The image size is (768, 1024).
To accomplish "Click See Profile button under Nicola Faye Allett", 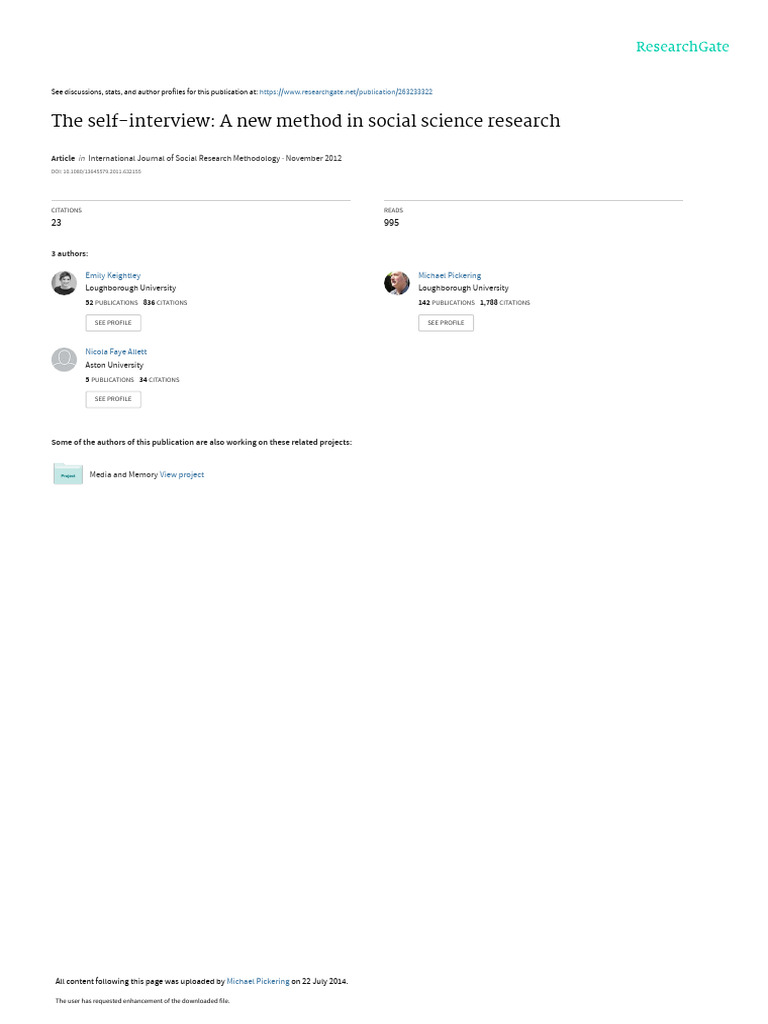I will 113,399.
